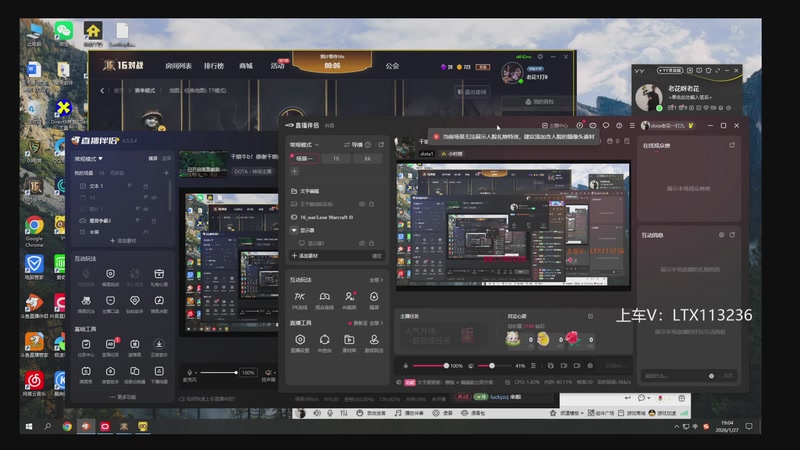Click 退出房间 in 16对战 window
This screenshot has width=800, height=450.
coord(472,92)
